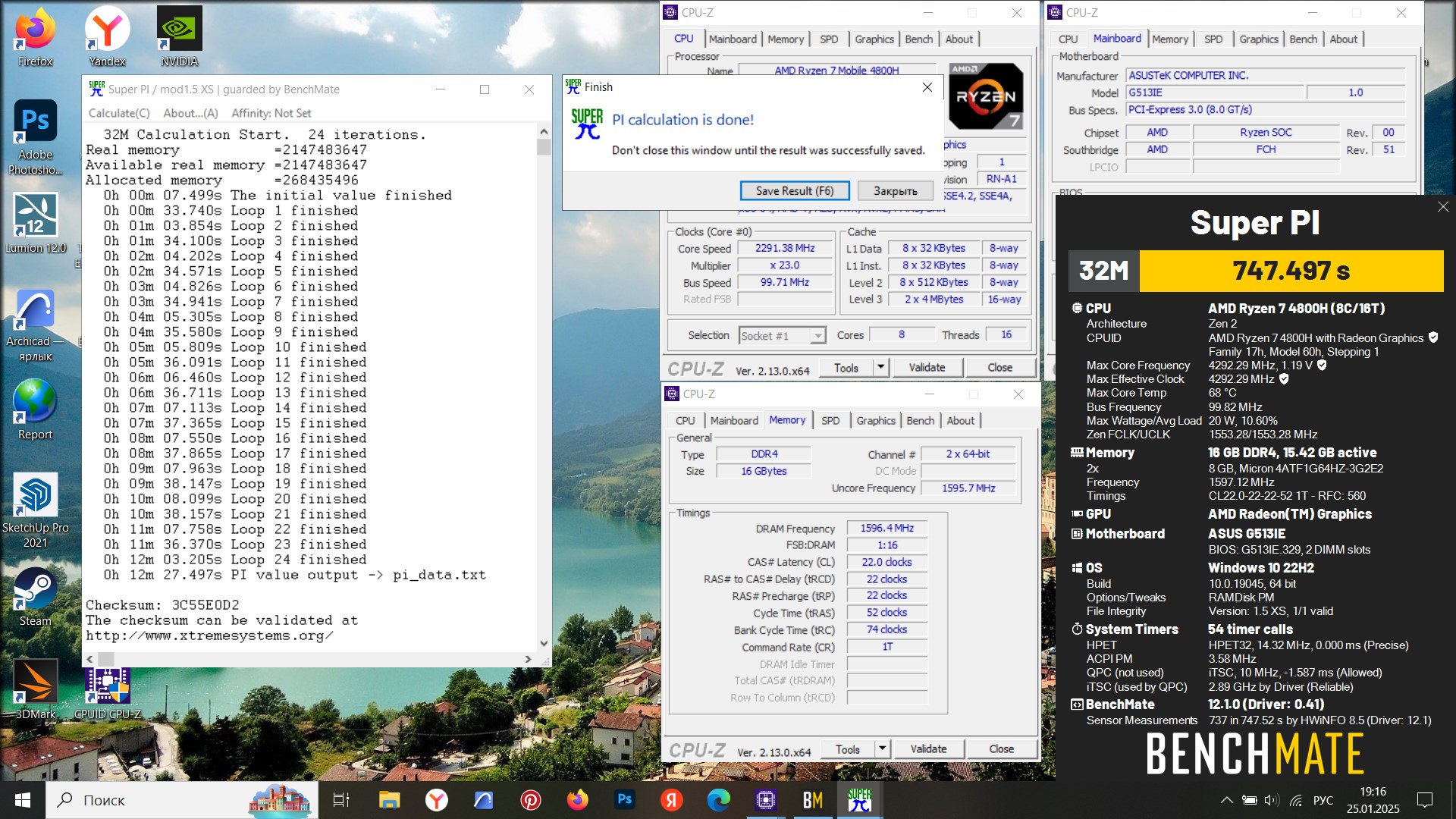Click the Windows Start button
Viewport: 1456px width, 819px height.
(23, 800)
